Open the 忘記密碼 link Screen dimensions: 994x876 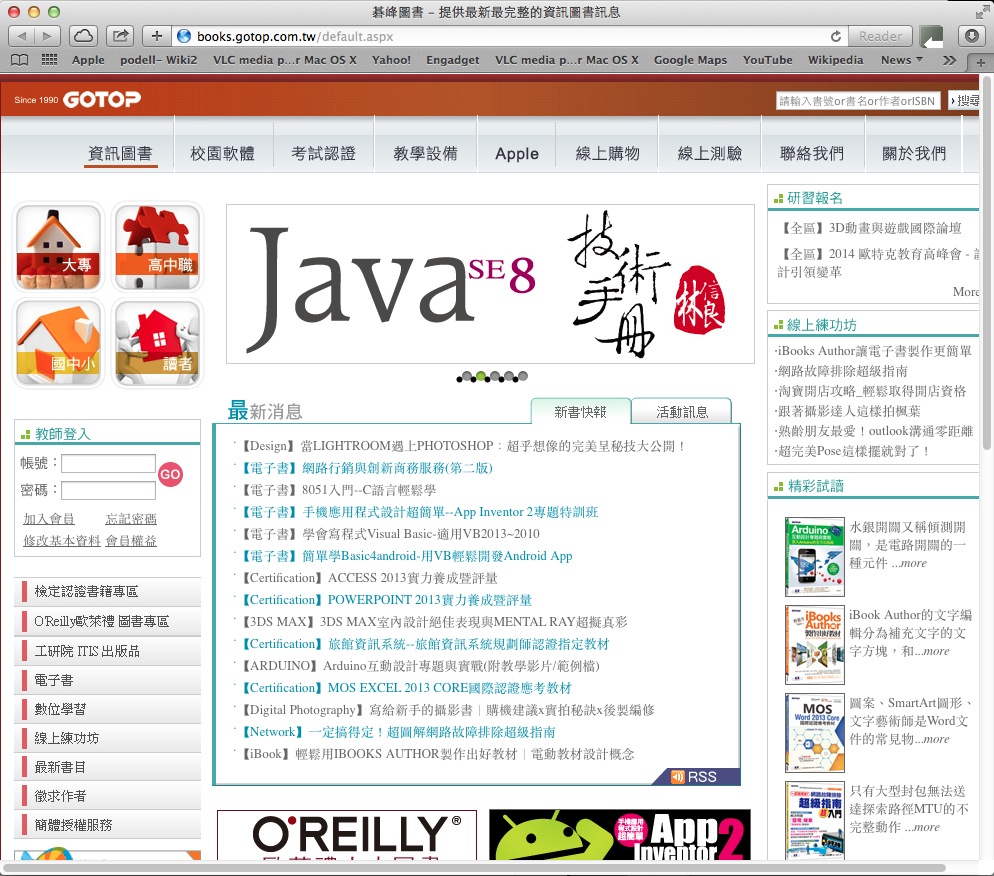[131, 519]
